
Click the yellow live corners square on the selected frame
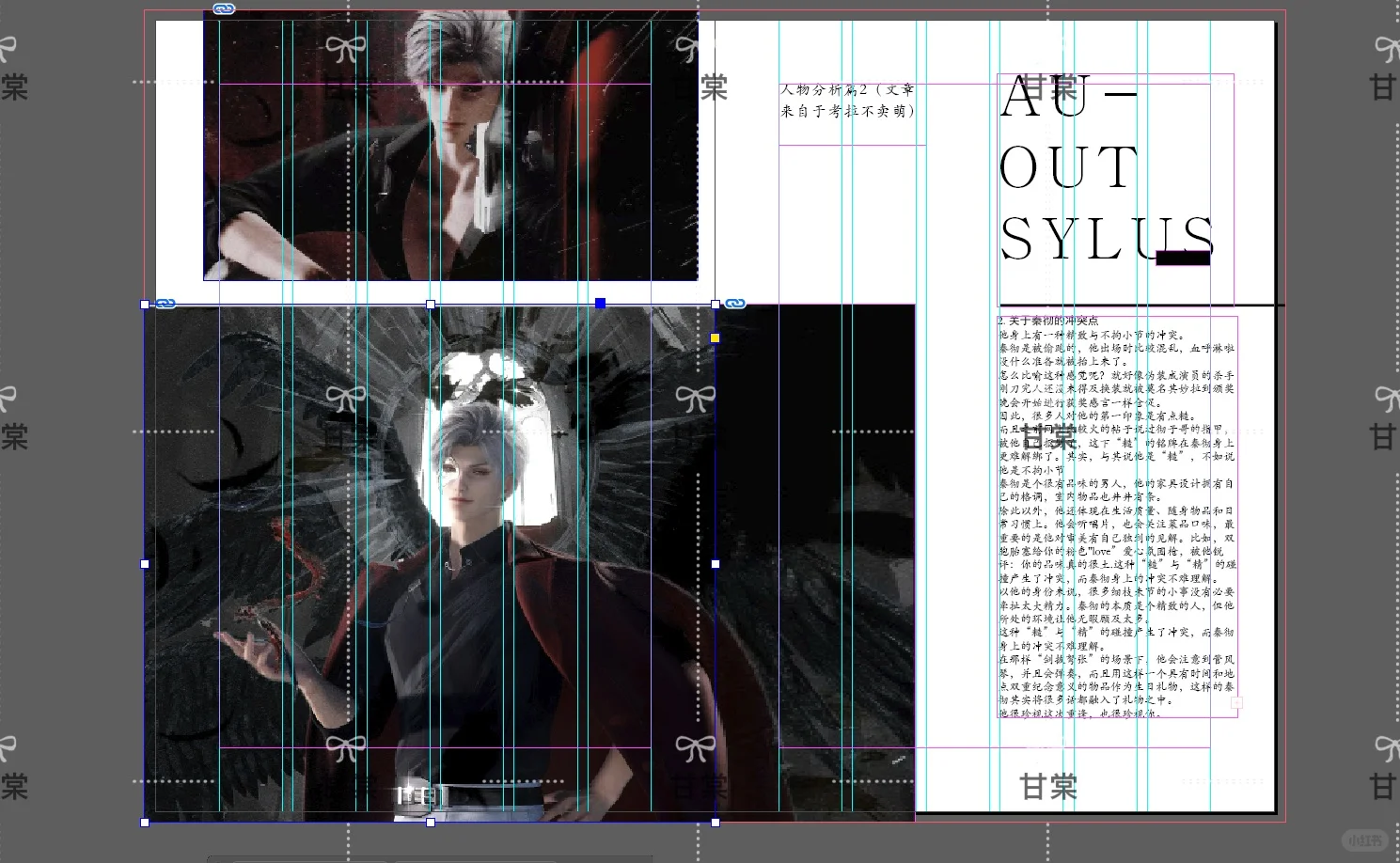[715, 338]
